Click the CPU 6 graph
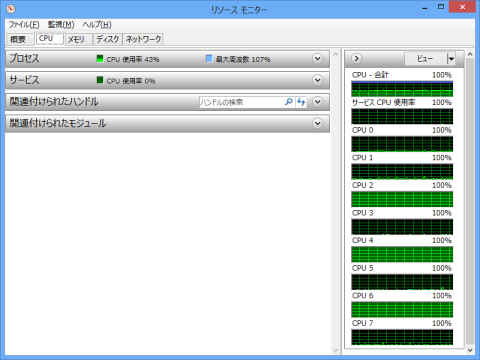Viewport: 480px width, 360px height. pos(402,310)
